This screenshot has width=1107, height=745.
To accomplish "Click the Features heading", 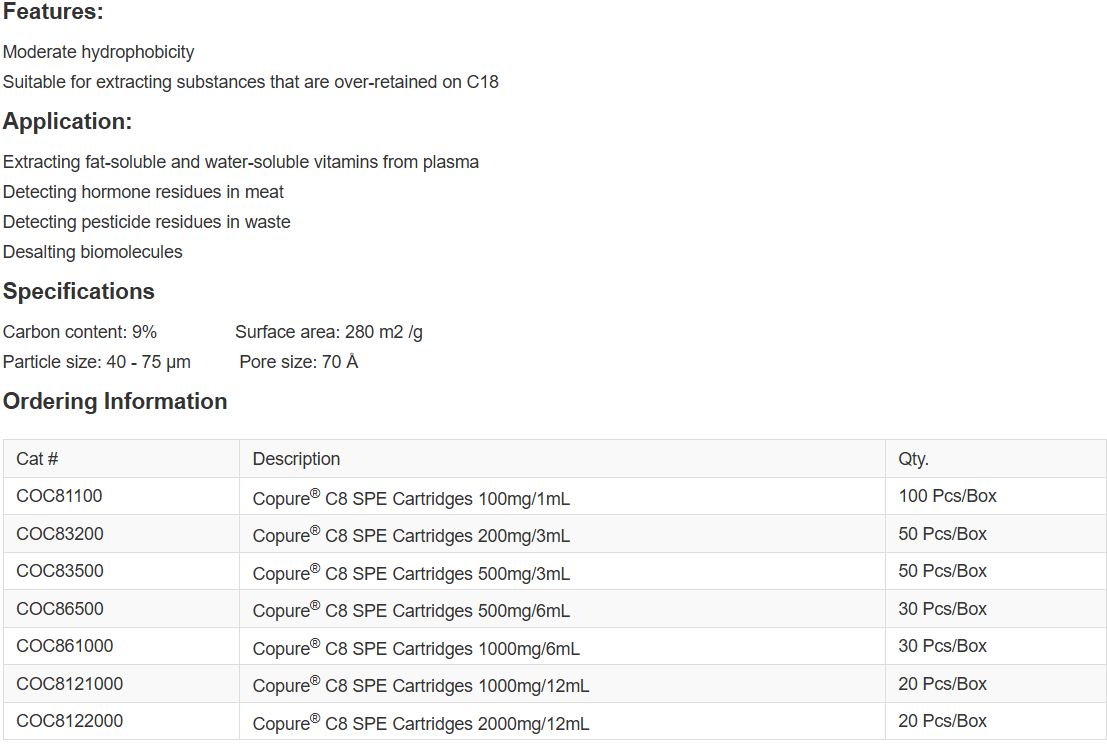I will 53,13.
